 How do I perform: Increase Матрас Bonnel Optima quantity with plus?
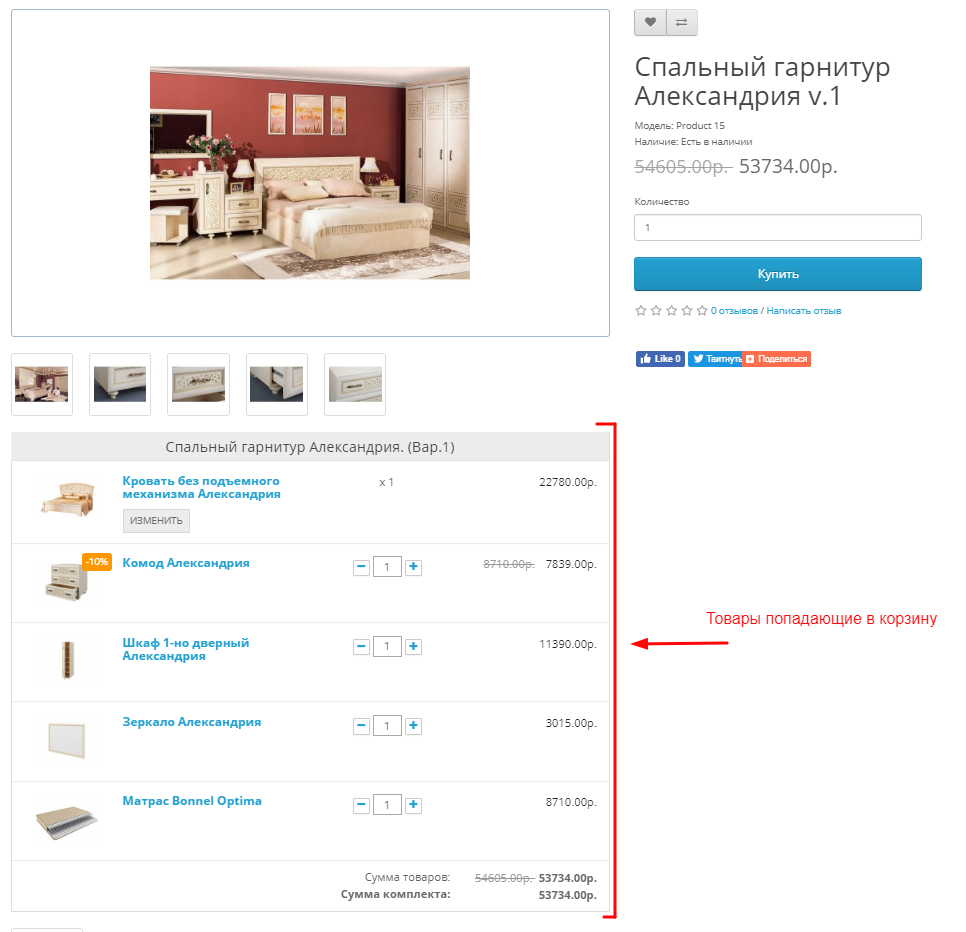point(413,804)
